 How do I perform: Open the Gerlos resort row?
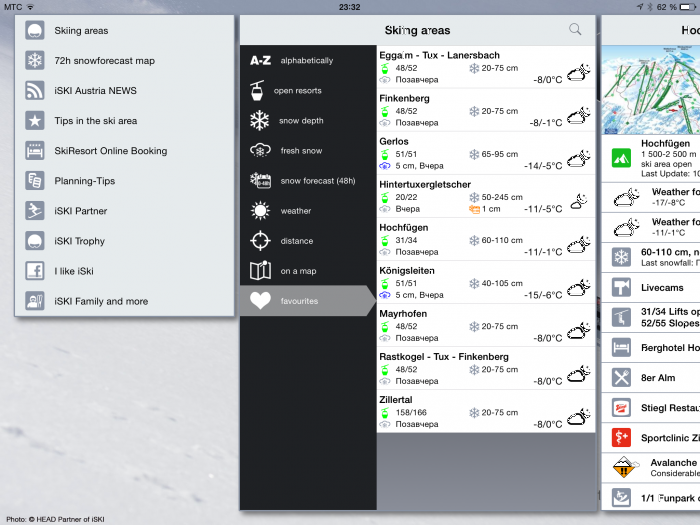[486, 153]
